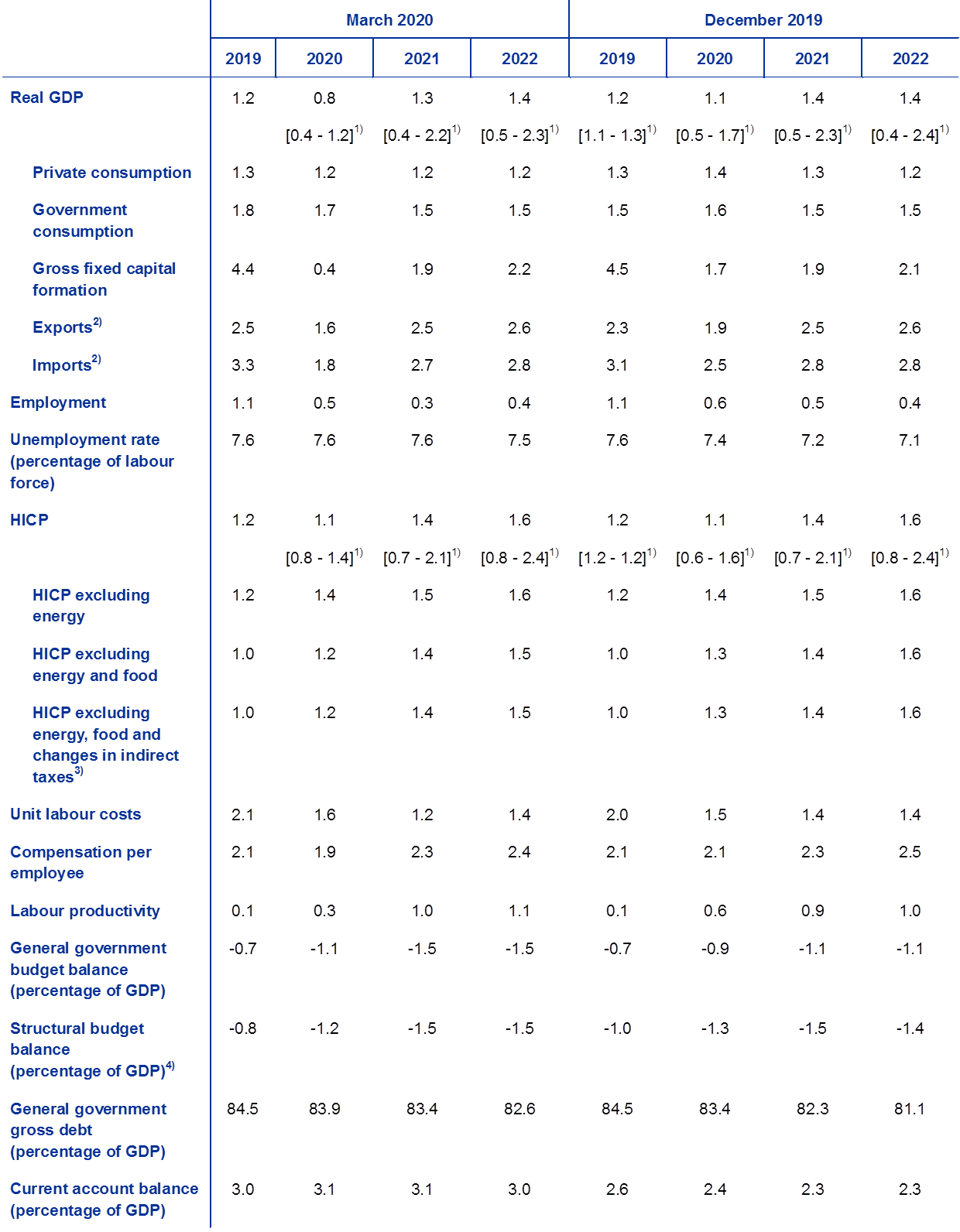The width and height of the screenshot is (960, 1232).
Task: Select the Unemployment rate row label
Action: [91, 461]
